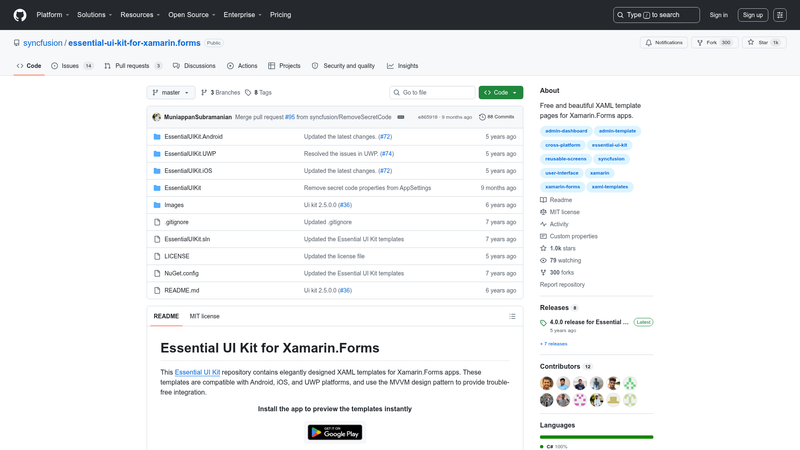Screen dimensions: 800x450
Task: Click the Notifications bell button
Action: click(x=664, y=43)
